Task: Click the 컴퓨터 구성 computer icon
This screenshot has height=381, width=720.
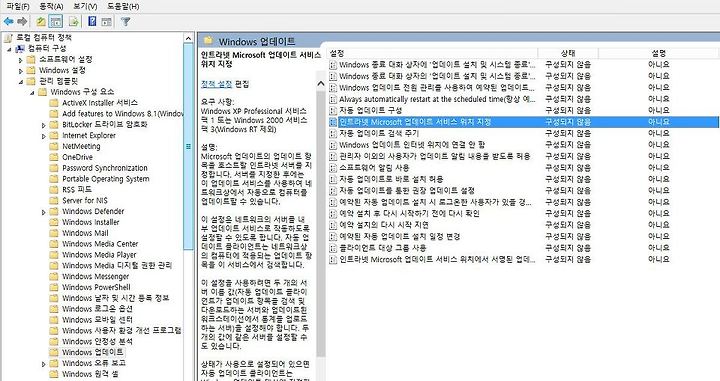Action: 20,49
